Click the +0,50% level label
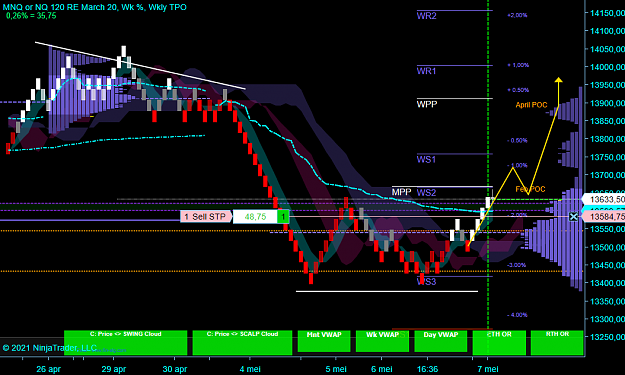The width and height of the screenshot is (625, 375). point(518,90)
